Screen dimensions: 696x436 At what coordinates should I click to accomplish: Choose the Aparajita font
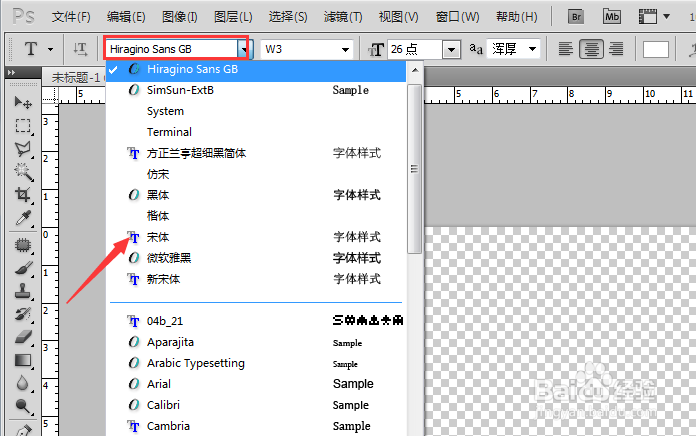point(256,342)
